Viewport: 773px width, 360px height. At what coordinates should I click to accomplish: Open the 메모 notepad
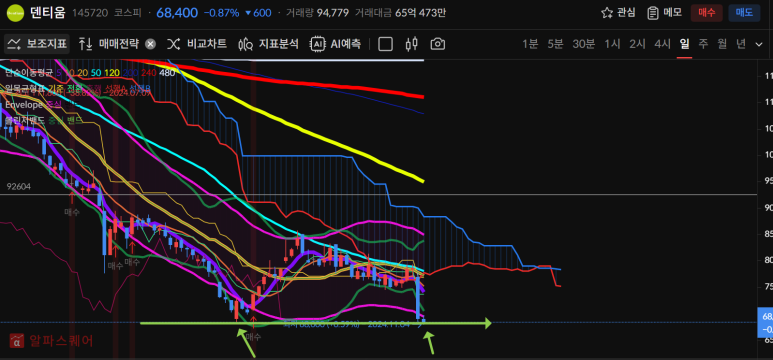tap(664, 13)
